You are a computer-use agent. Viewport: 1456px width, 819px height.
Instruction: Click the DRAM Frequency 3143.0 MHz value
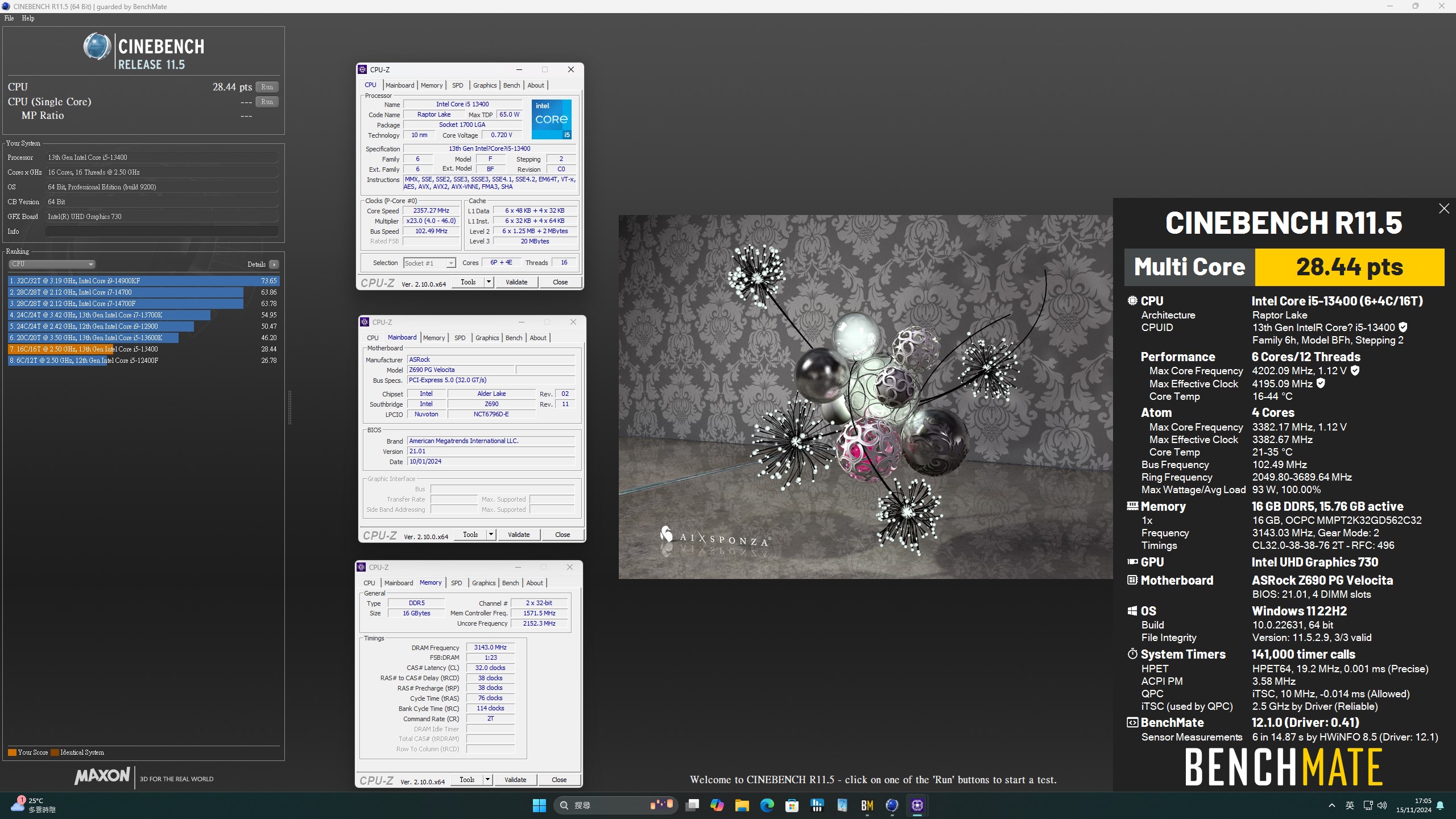490,647
